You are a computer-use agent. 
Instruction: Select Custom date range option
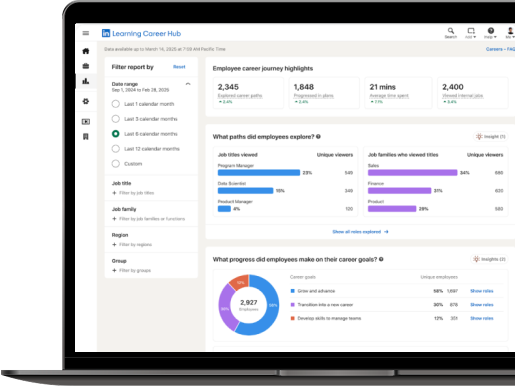coord(116,164)
